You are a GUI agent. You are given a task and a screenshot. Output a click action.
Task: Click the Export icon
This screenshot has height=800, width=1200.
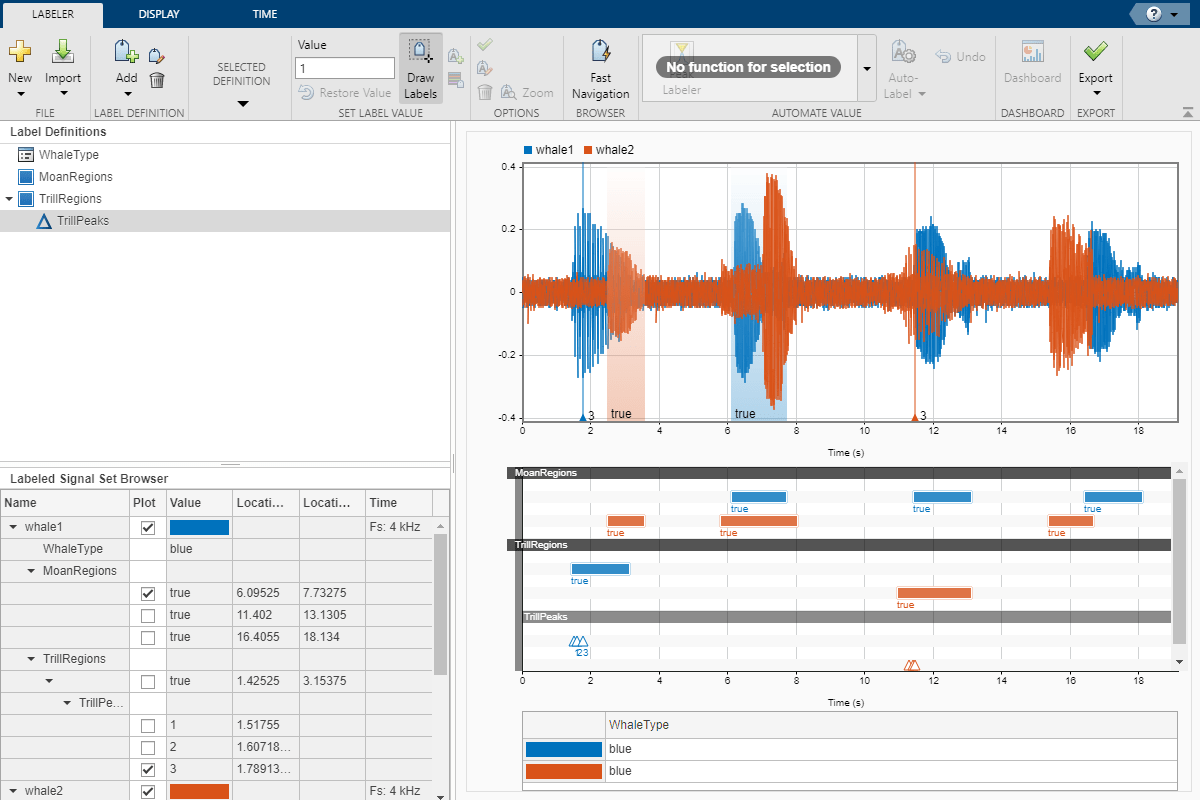pyautogui.click(x=1095, y=52)
